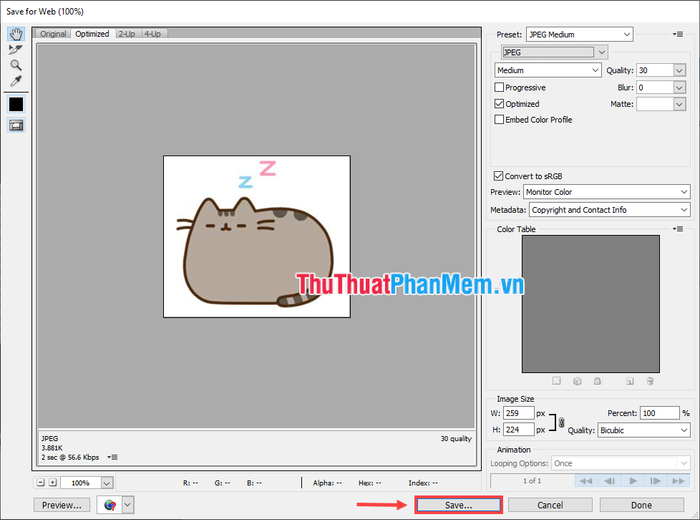Viewport: 700px width, 520px height.
Task: Click the new color icon under Color Table
Action: (x=630, y=381)
